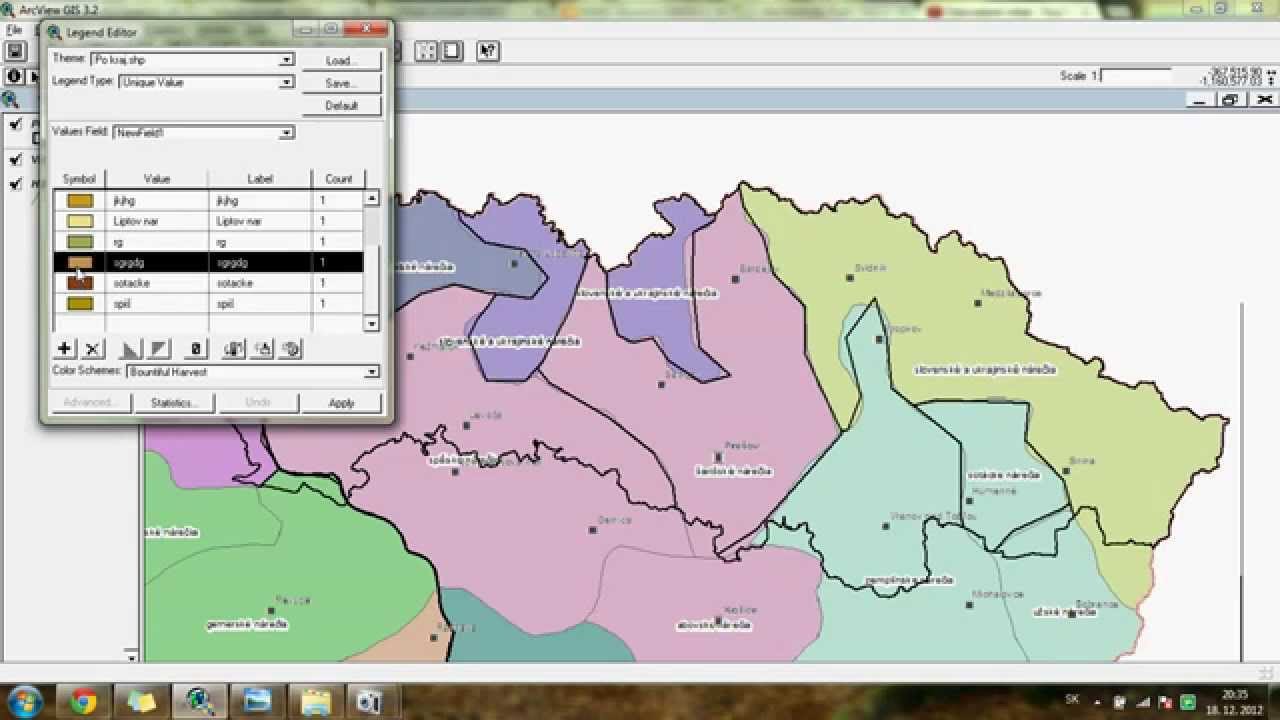Viewport: 1280px width, 720px height.
Task: Click the null value '0' icon
Action: point(196,348)
